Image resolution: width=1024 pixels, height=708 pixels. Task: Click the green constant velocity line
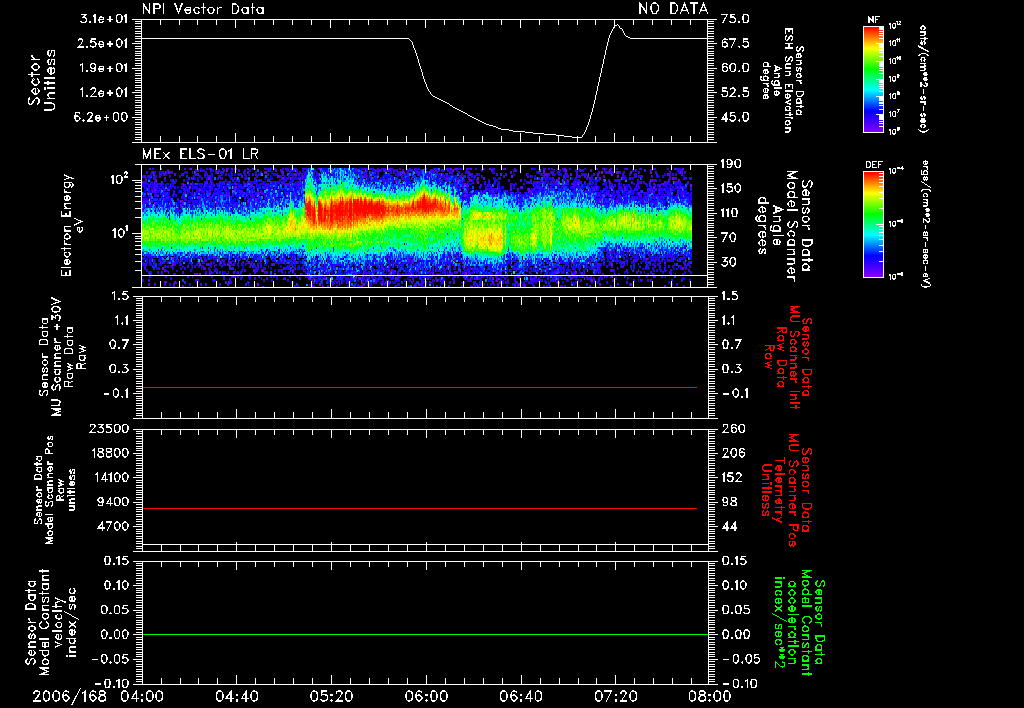[x=424, y=634]
